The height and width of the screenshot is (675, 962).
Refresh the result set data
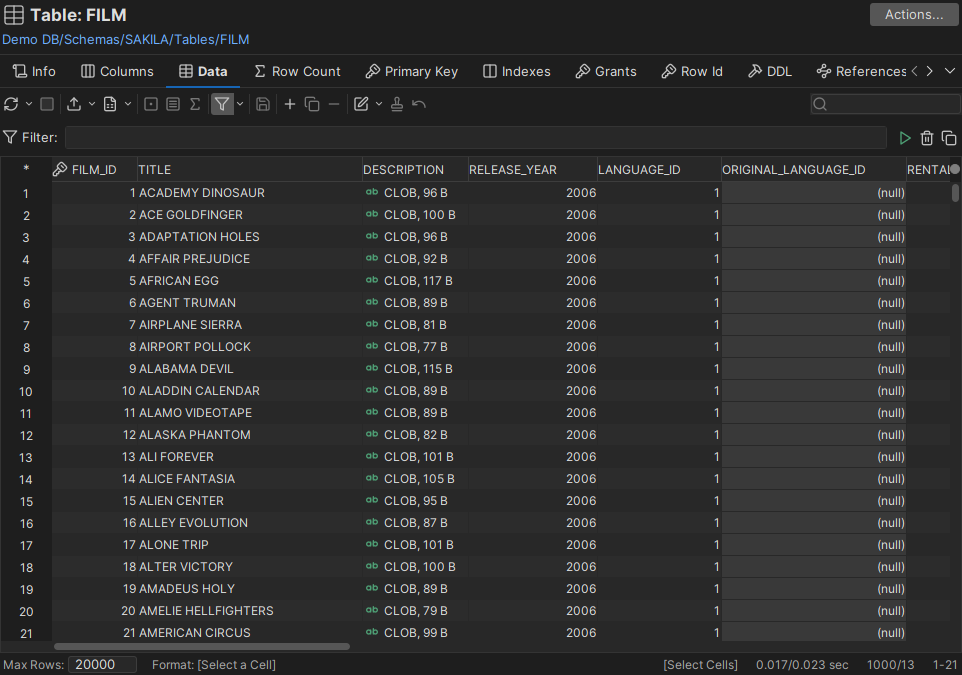pos(12,103)
